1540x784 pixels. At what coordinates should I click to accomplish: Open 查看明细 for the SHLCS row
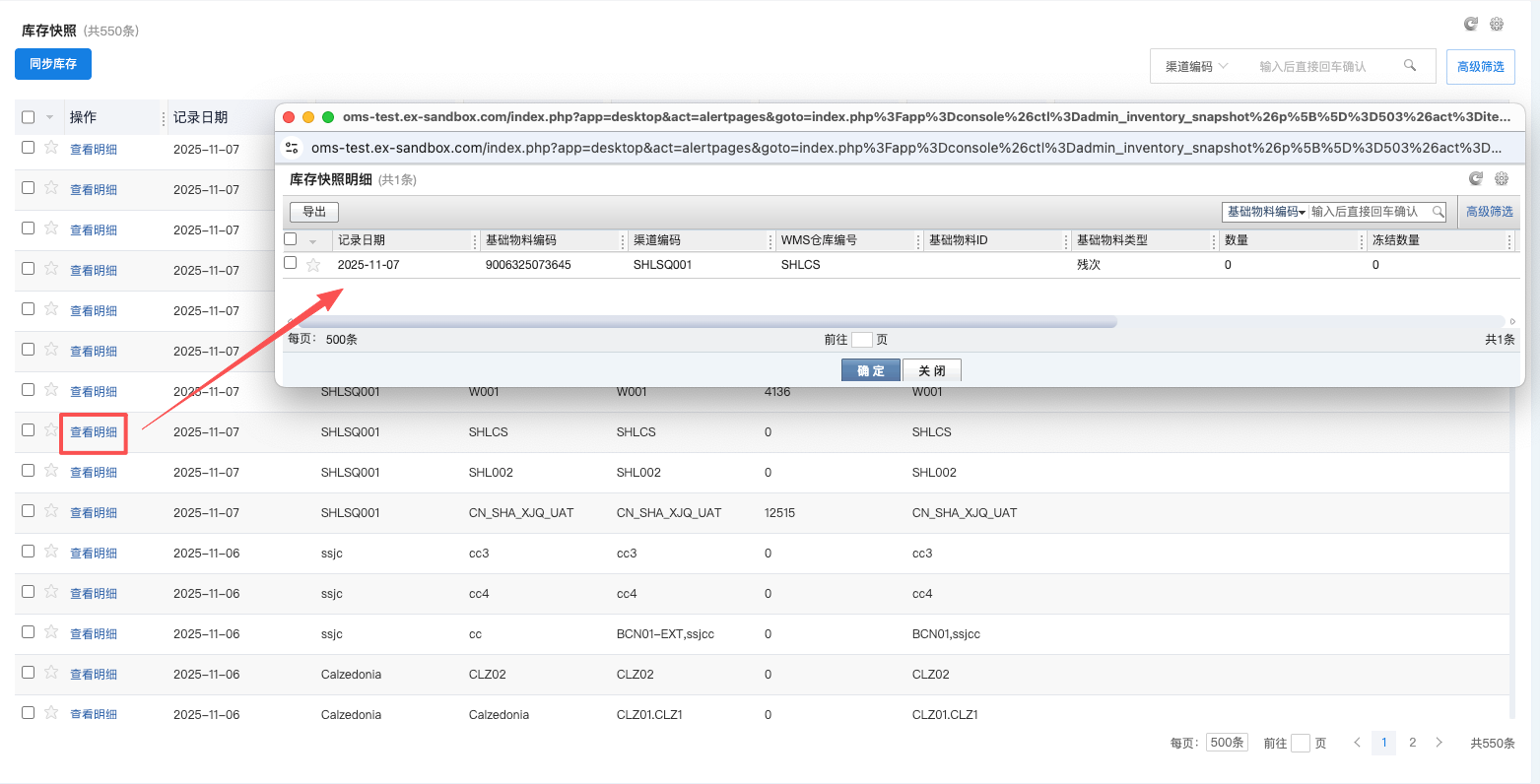click(94, 432)
